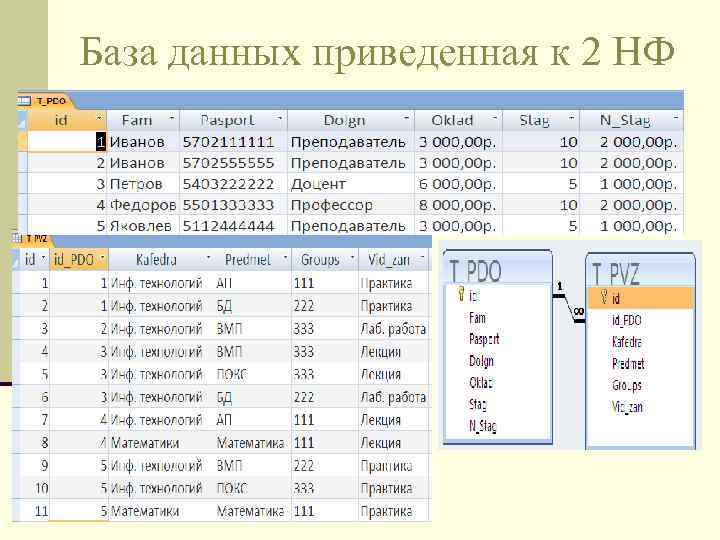Click the Oklad column header
720x540 pixels.
pos(458,120)
